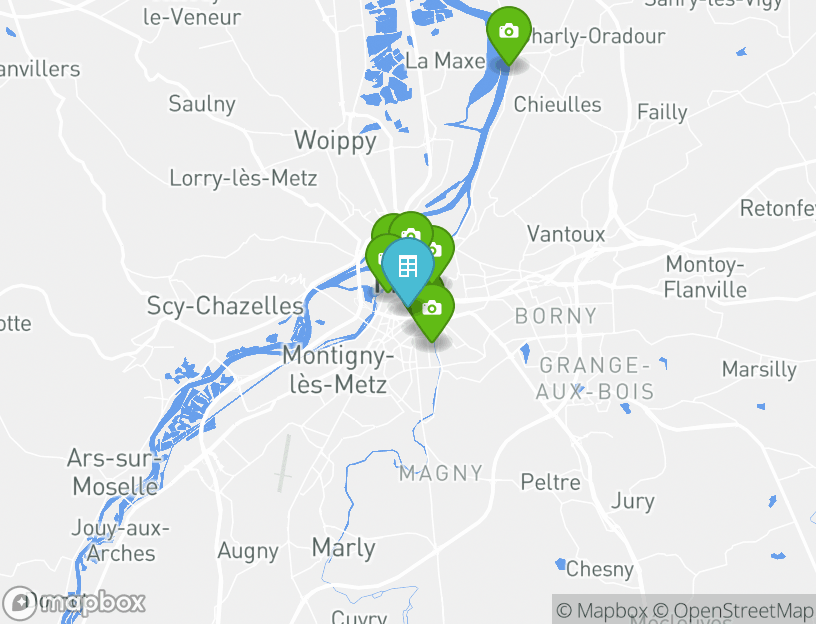Select the GRANGE-AUX-BOIS district label

point(595,378)
